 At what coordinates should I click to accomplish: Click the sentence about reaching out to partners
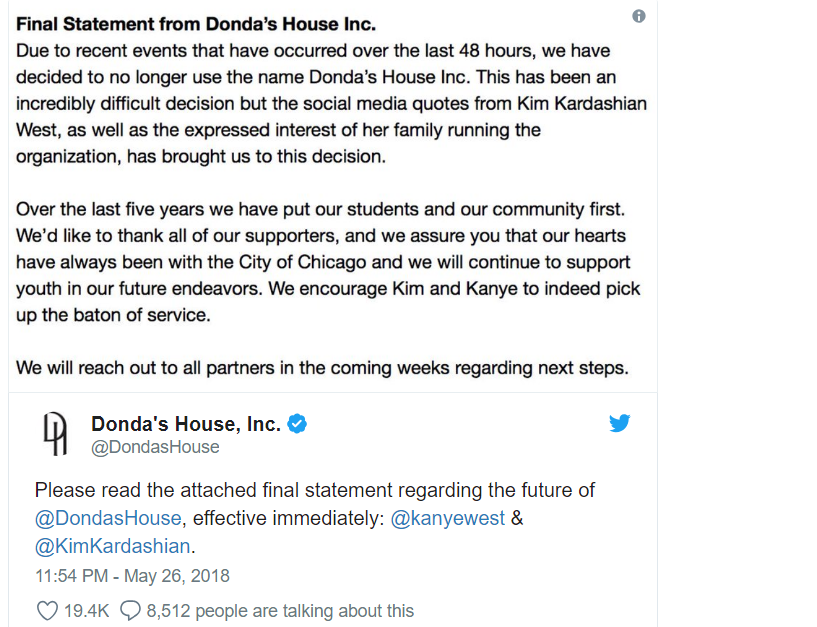(323, 367)
